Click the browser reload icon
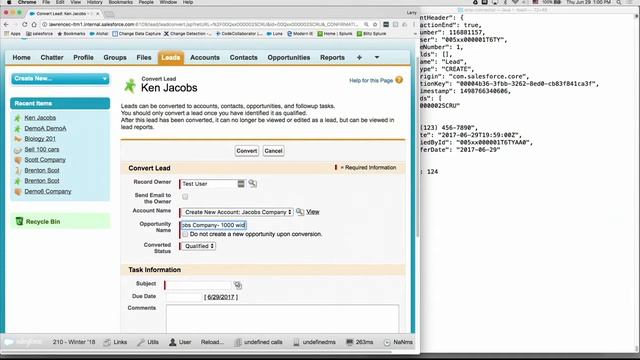This screenshot has width=640, height=360. [x=24, y=24]
